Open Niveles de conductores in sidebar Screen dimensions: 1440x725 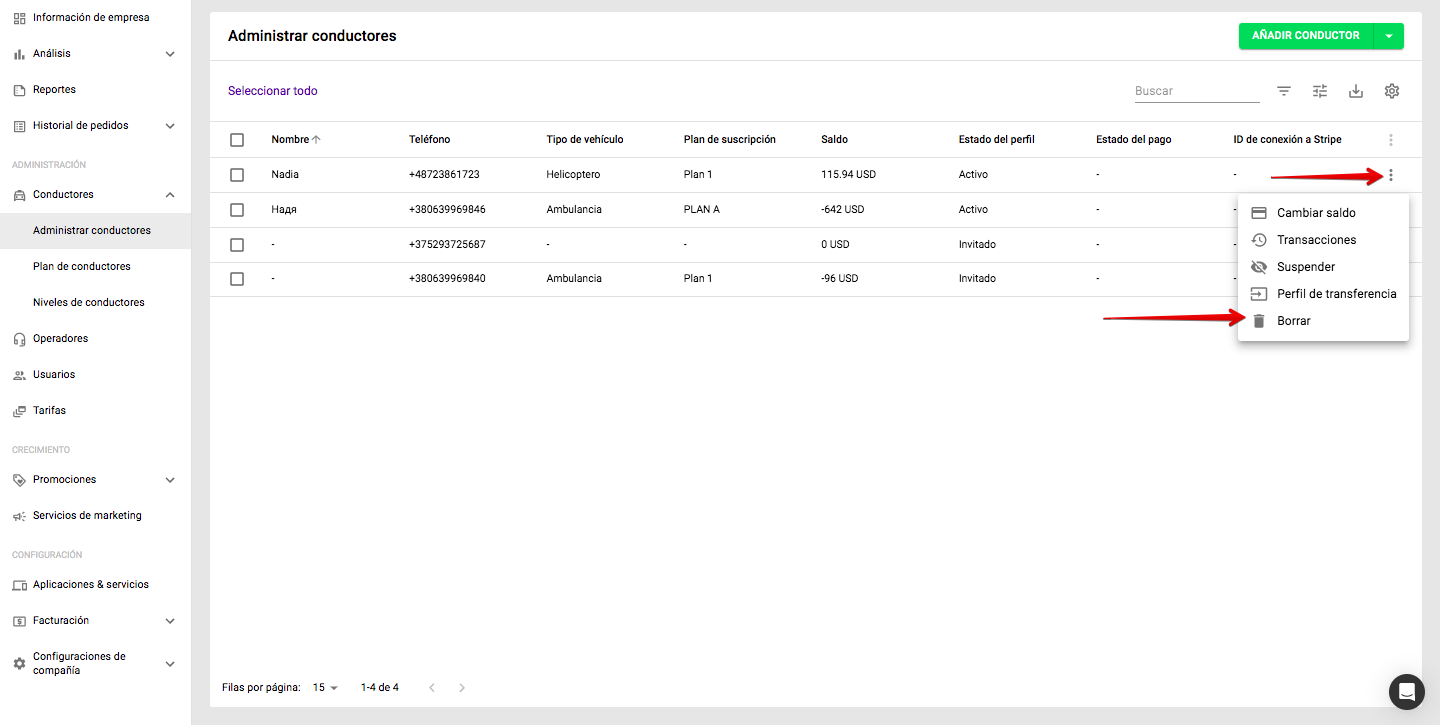pyautogui.click(x=89, y=303)
